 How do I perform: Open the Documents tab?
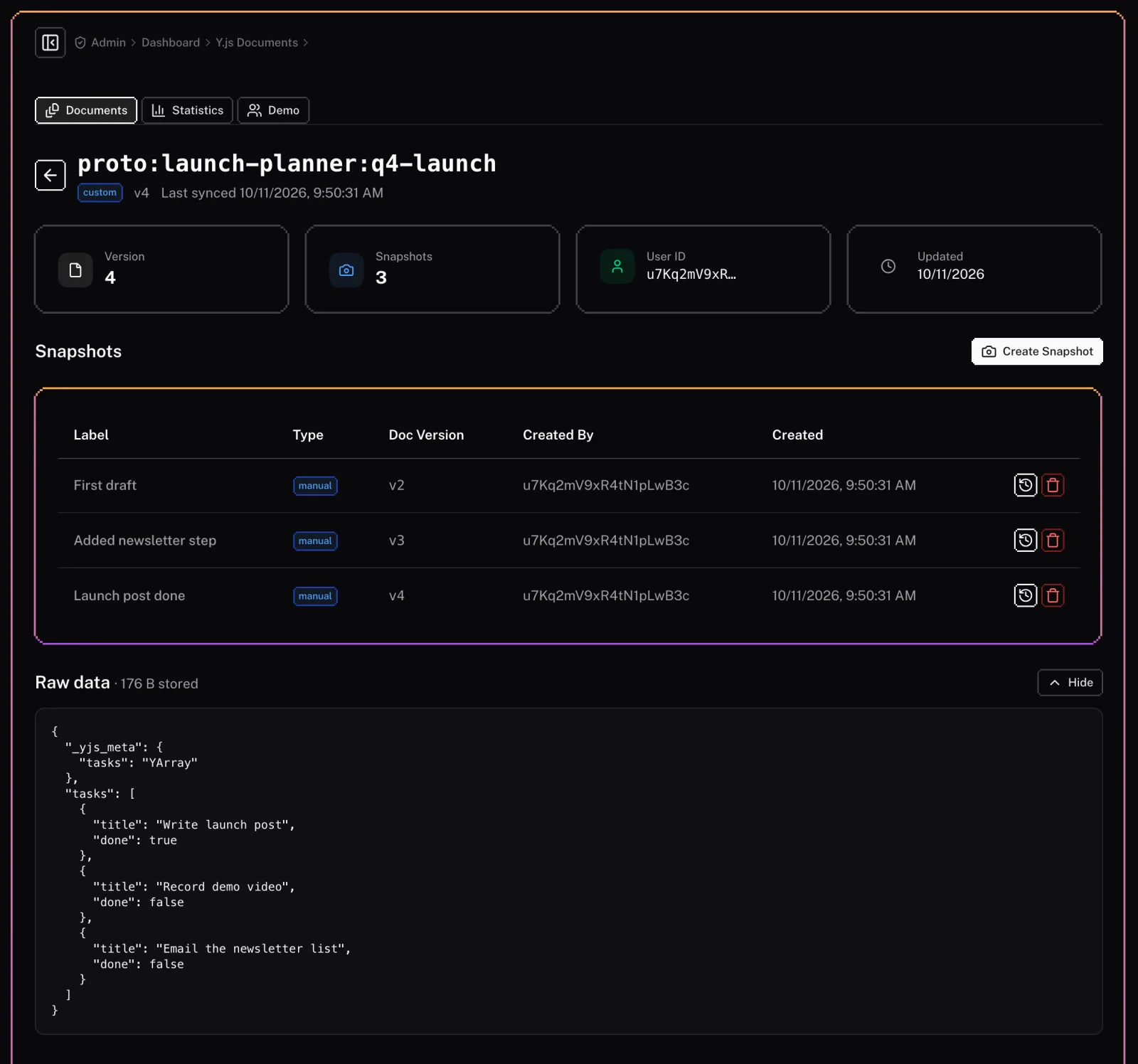coord(86,110)
